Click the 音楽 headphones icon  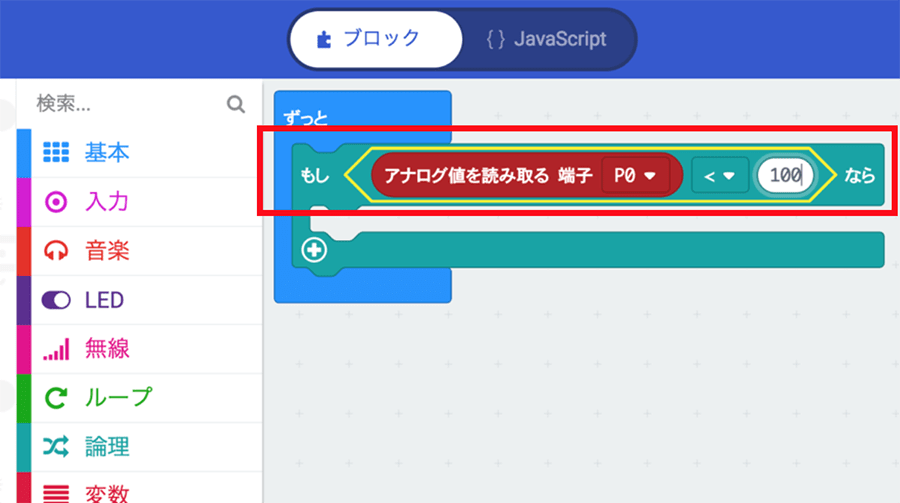[x=56, y=251]
